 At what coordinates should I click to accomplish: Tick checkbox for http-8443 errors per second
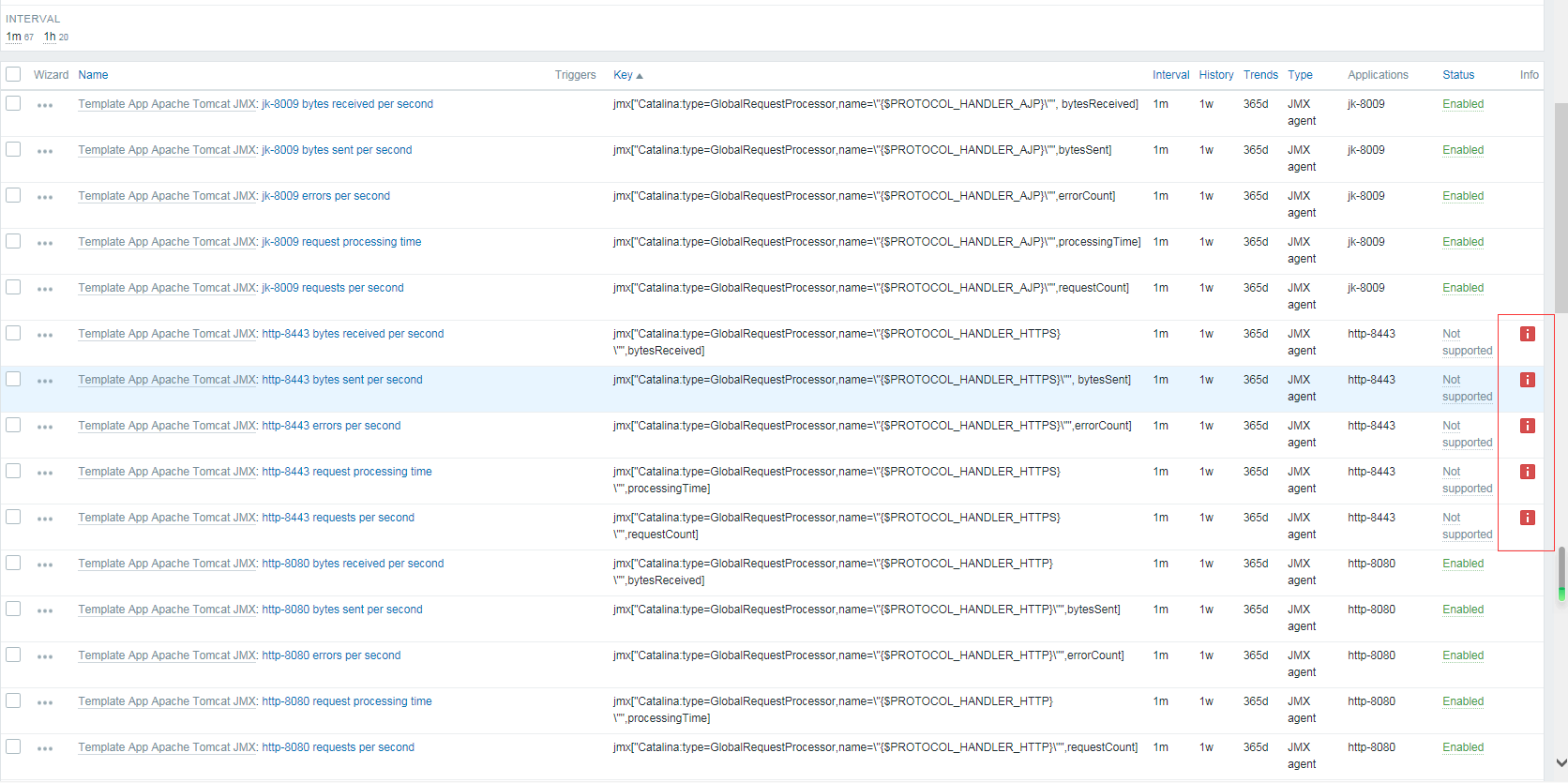(13, 425)
